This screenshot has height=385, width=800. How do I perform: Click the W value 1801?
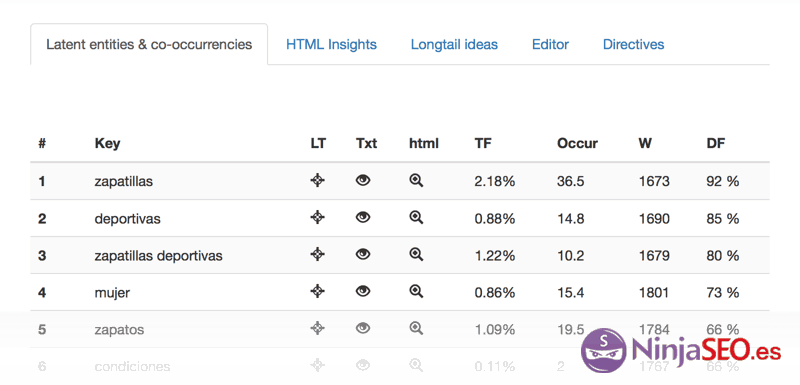pyautogui.click(x=654, y=293)
